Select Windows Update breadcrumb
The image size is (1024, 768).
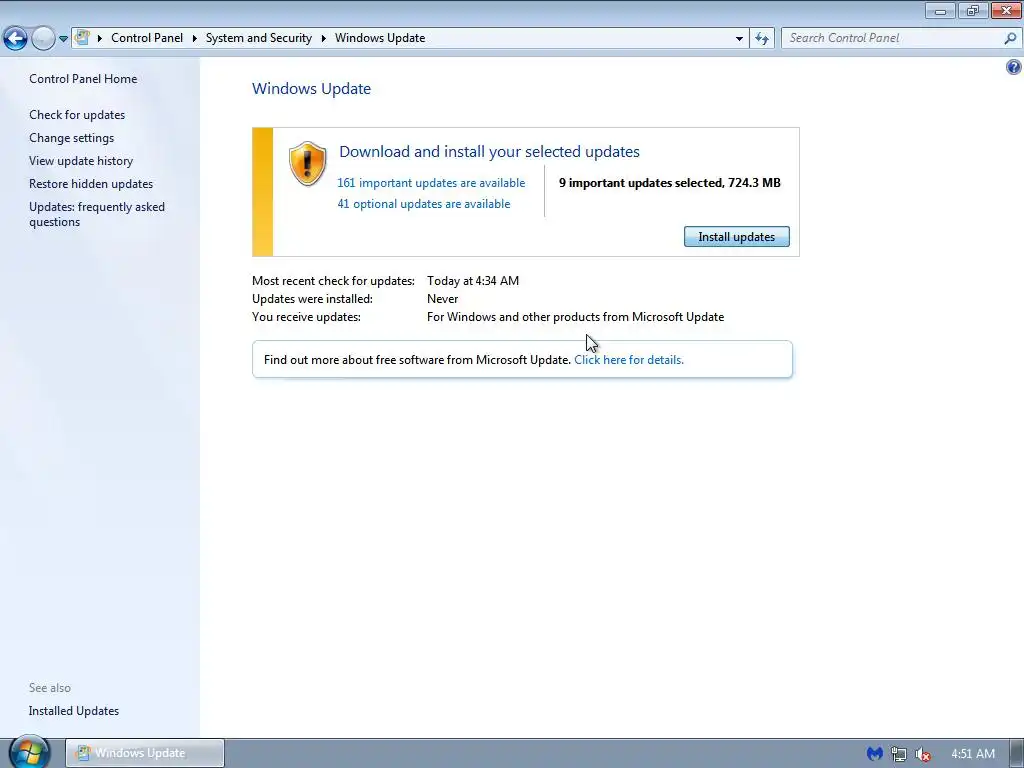pos(380,38)
